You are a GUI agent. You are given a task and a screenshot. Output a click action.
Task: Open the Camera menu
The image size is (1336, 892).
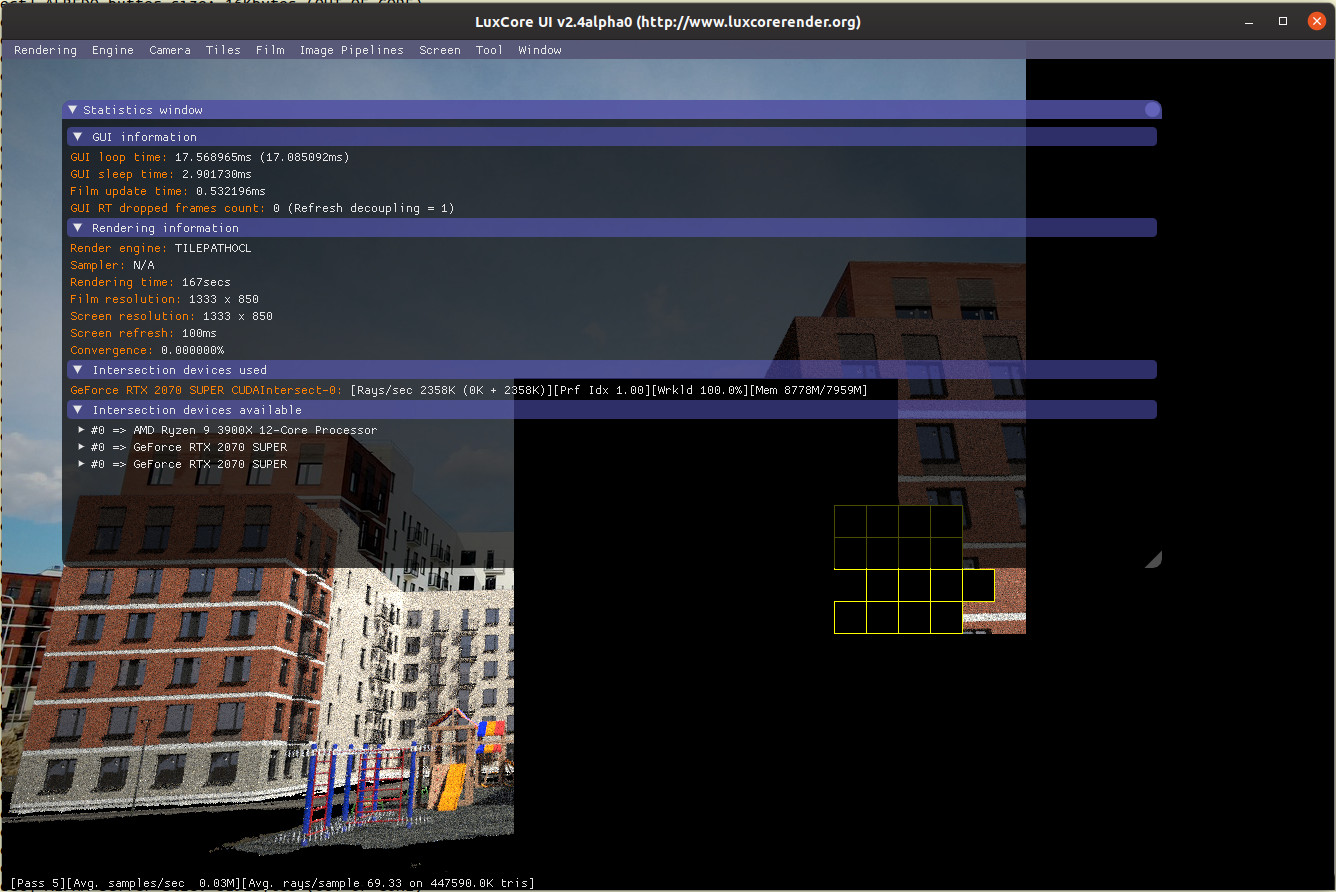tap(169, 49)
